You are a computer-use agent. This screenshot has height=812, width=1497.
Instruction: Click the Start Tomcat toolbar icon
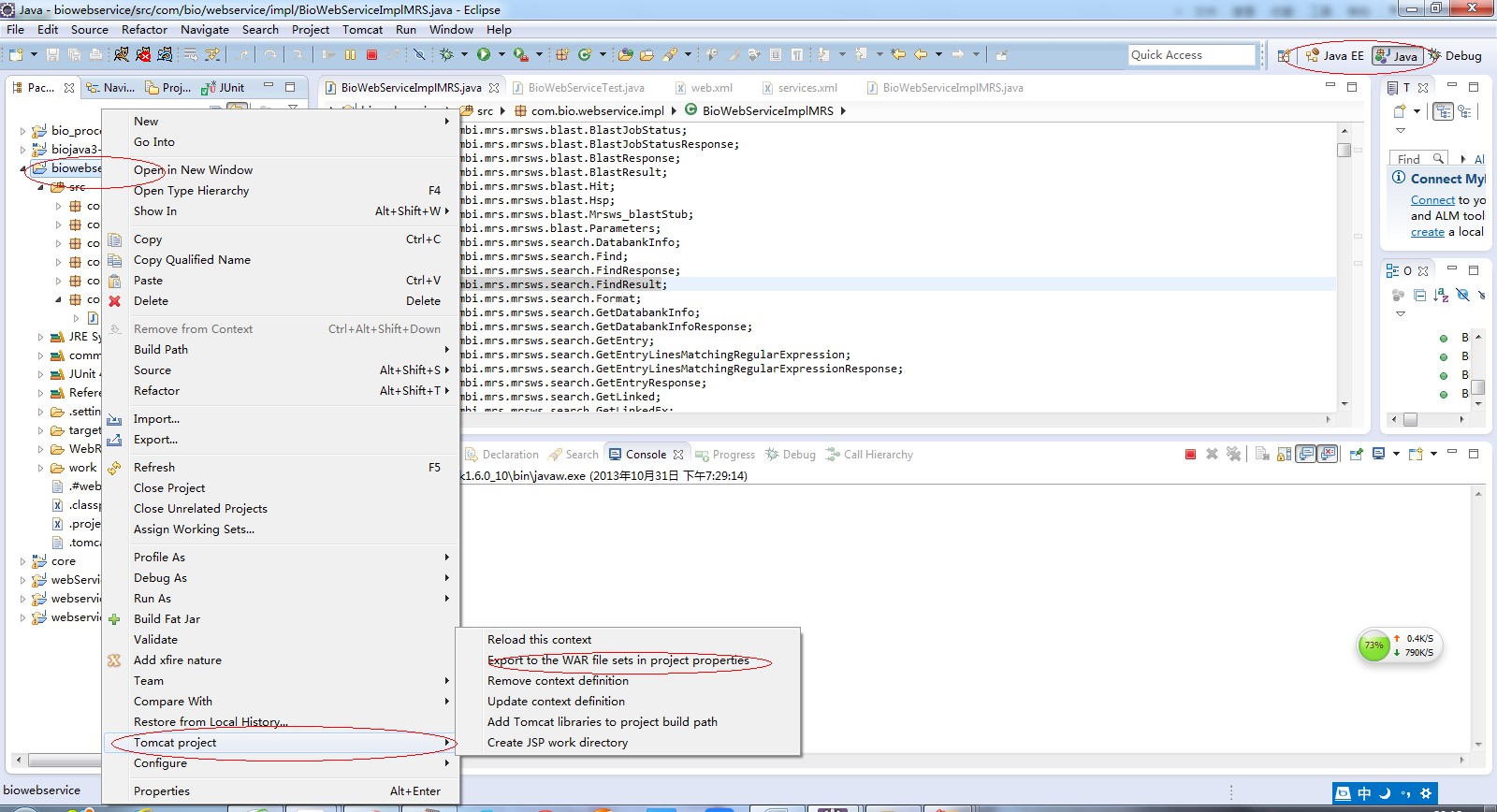[122, 54]
